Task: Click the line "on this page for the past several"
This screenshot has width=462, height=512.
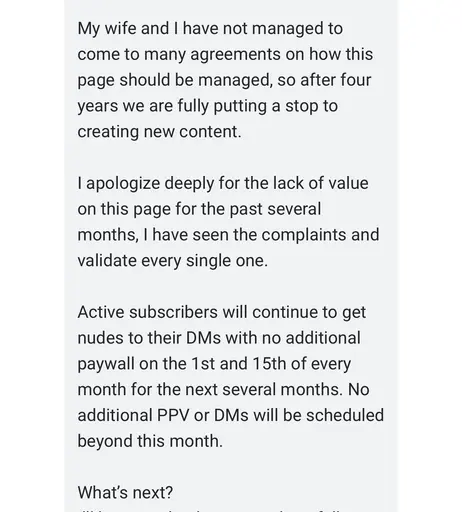Action: [199, 209]
